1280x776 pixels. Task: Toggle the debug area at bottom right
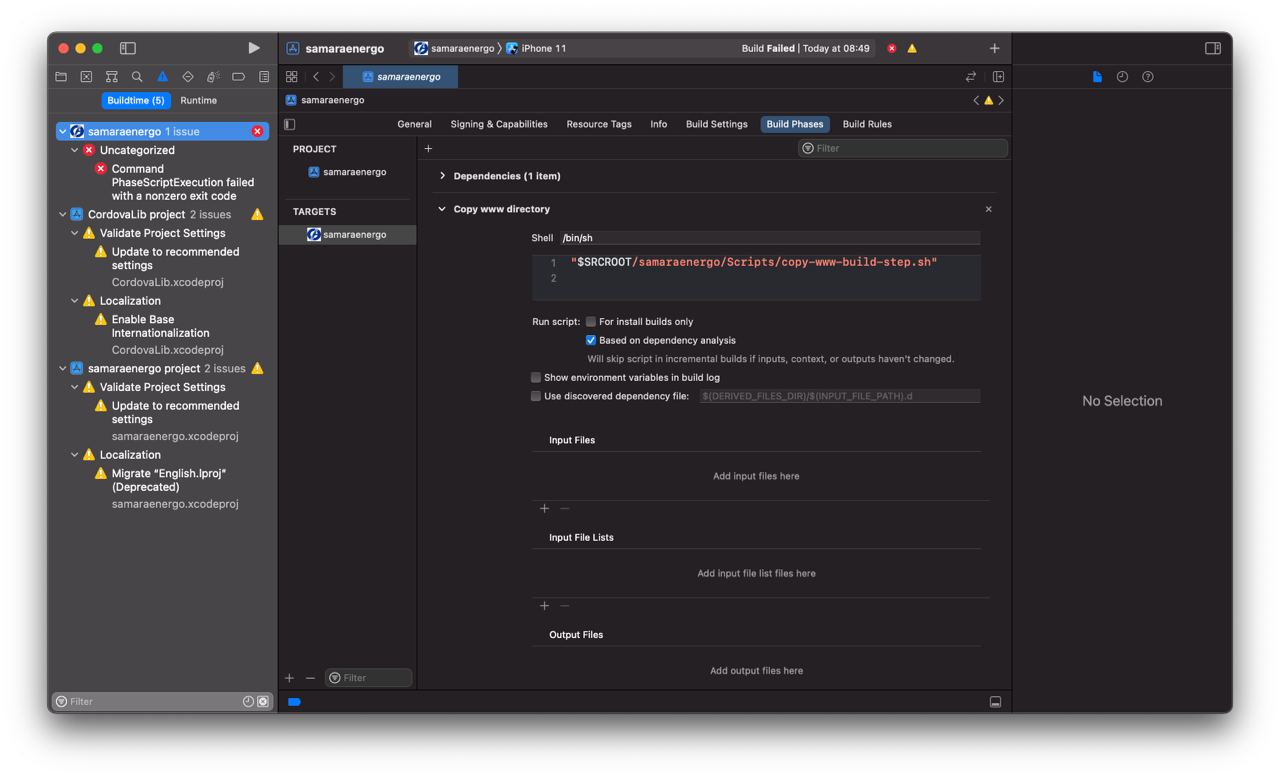pyautogui.click(x=995, y=702)
